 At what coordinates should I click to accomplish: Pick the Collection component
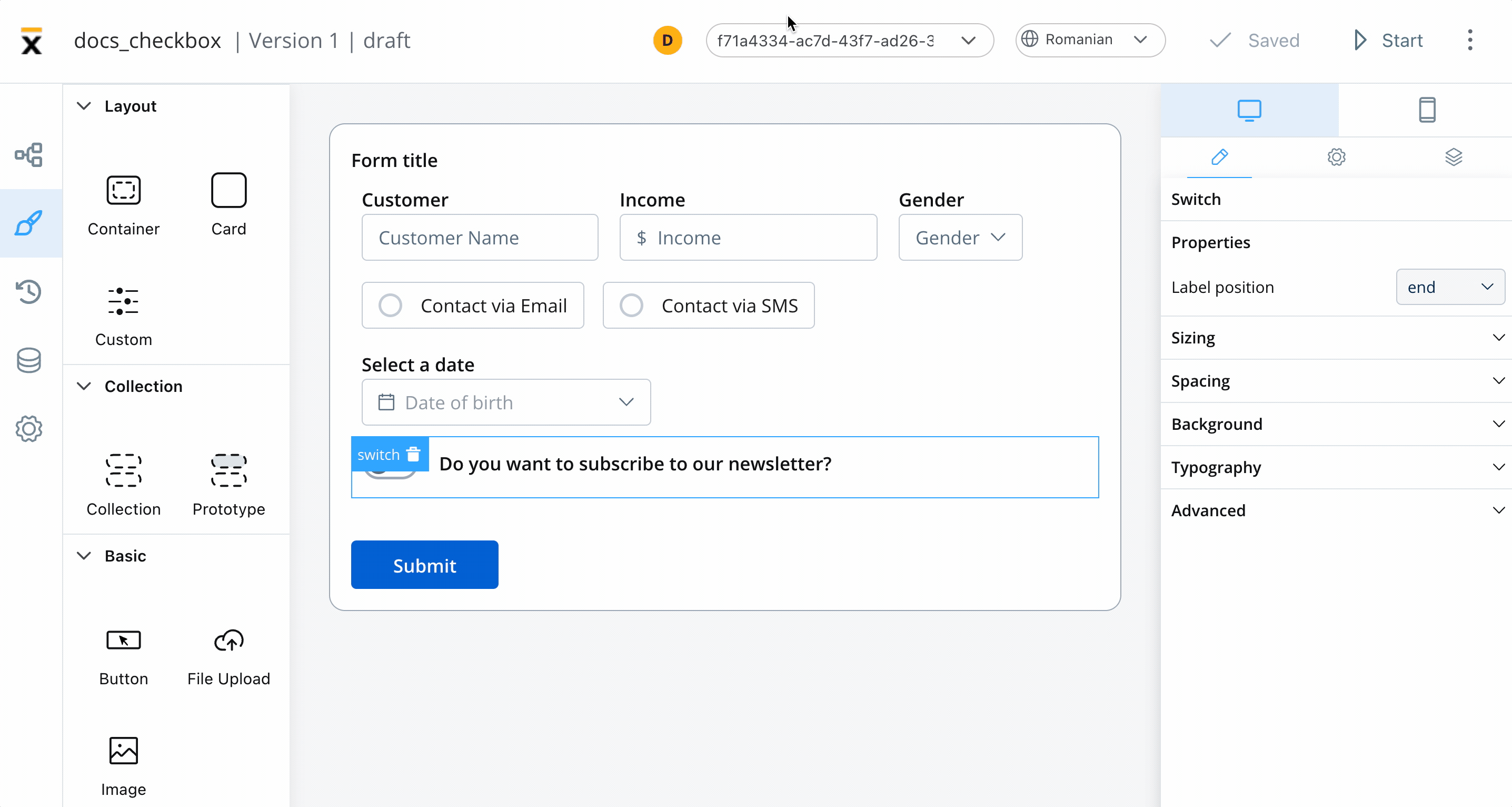point(123,485)
